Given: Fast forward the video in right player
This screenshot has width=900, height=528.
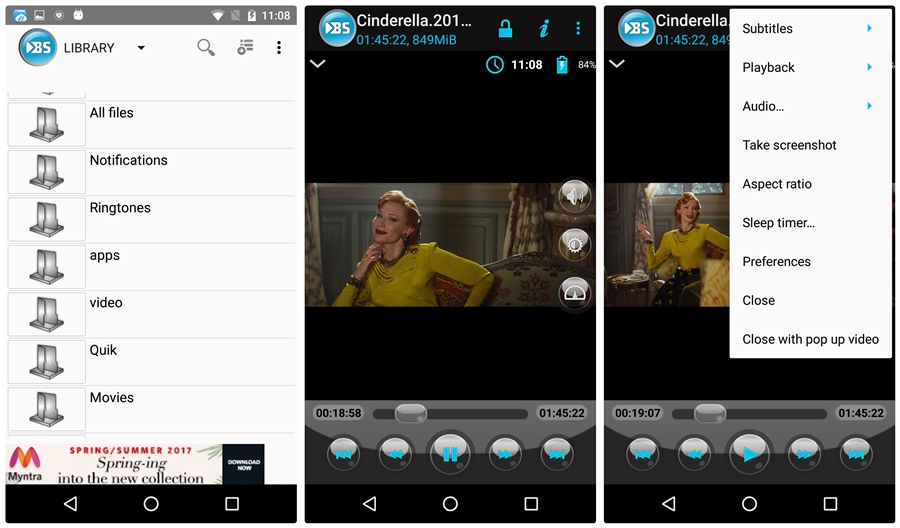Looking at the screenshot, I should [x=804, y=454].
